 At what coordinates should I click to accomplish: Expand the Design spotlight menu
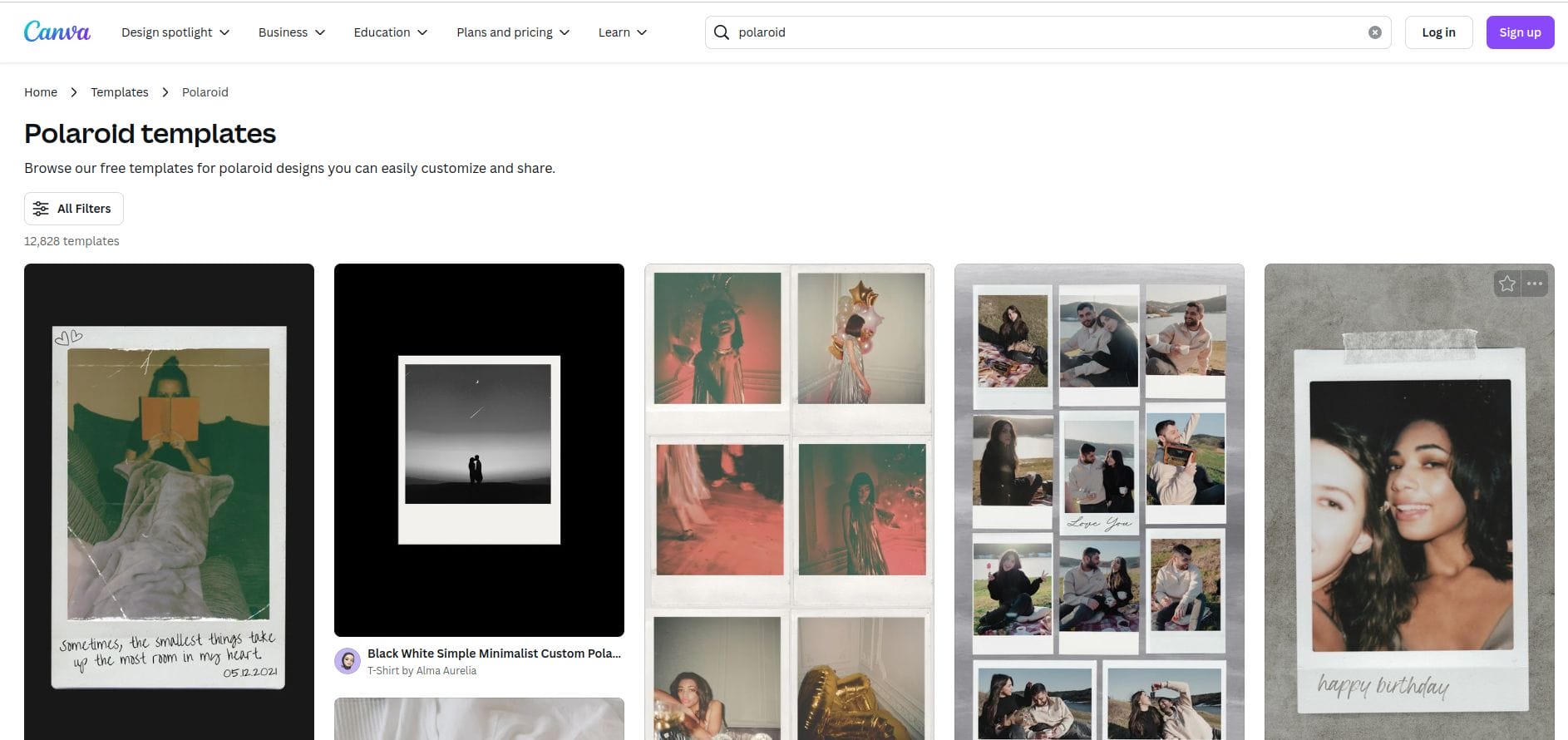[x=175, y=32]
